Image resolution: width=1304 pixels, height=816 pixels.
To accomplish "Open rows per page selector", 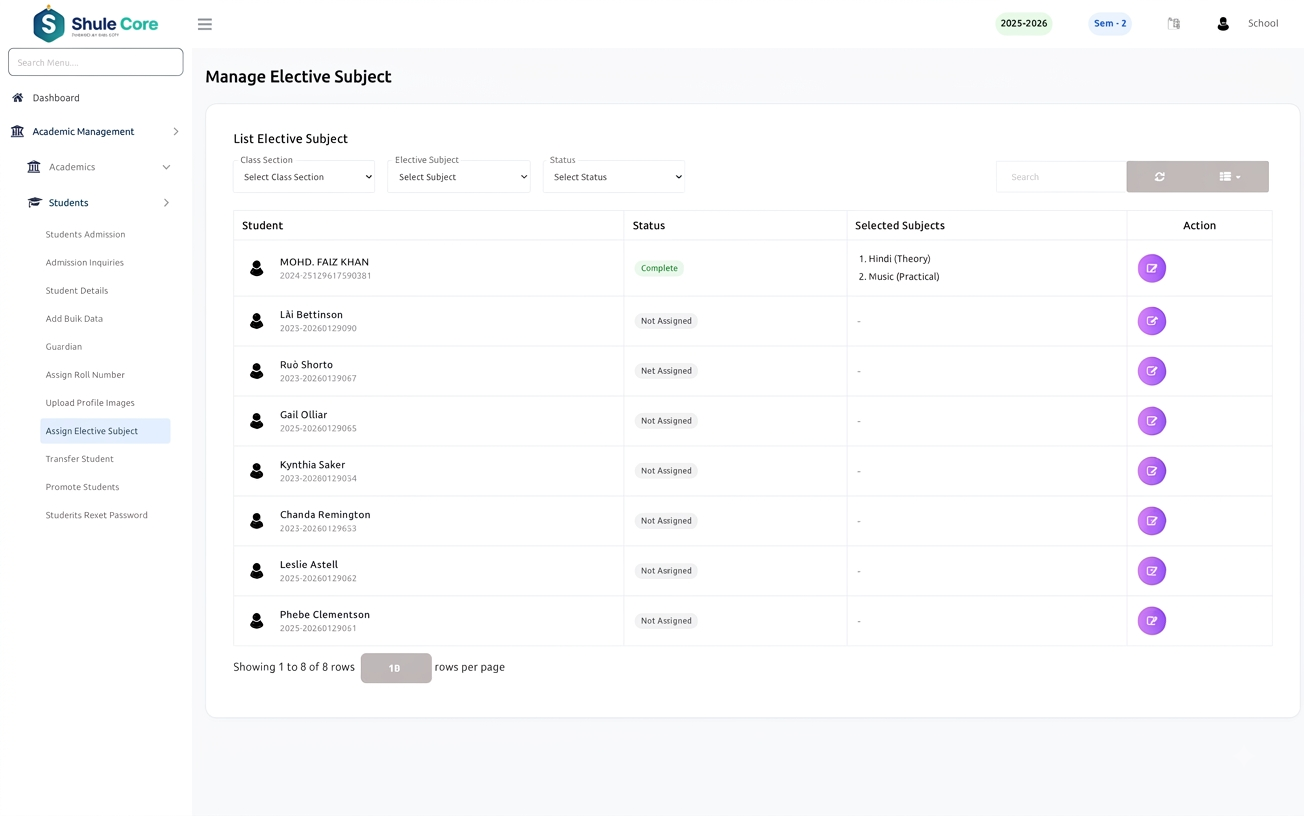I will pyautogui.click(x=396, y=668).
